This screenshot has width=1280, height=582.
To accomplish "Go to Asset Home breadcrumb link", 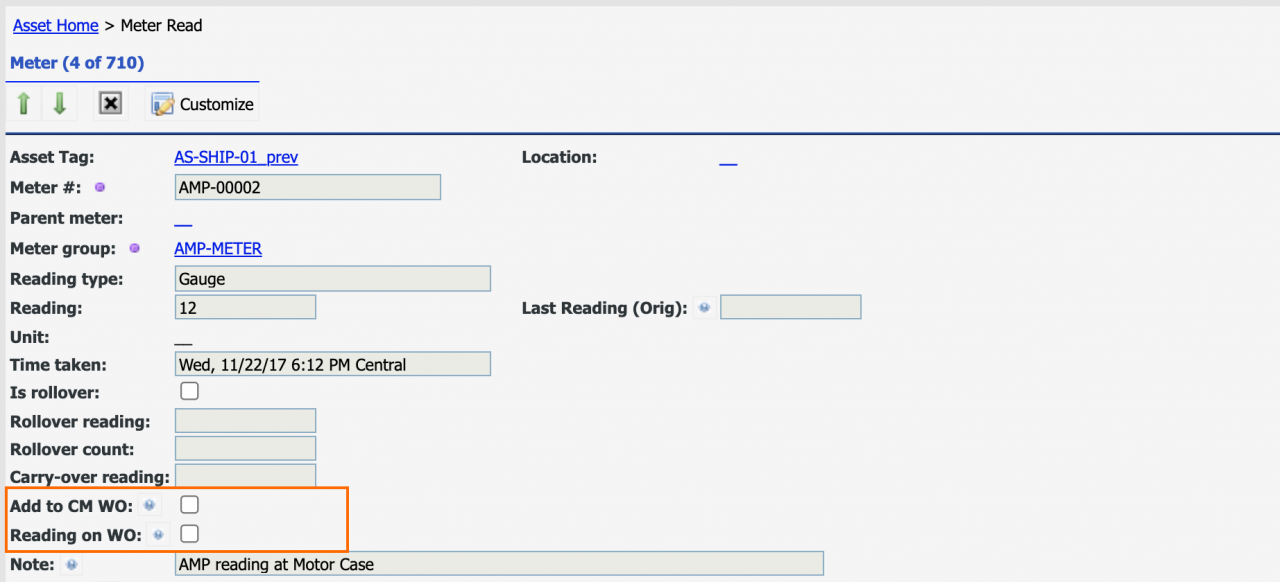I will 56,25.
